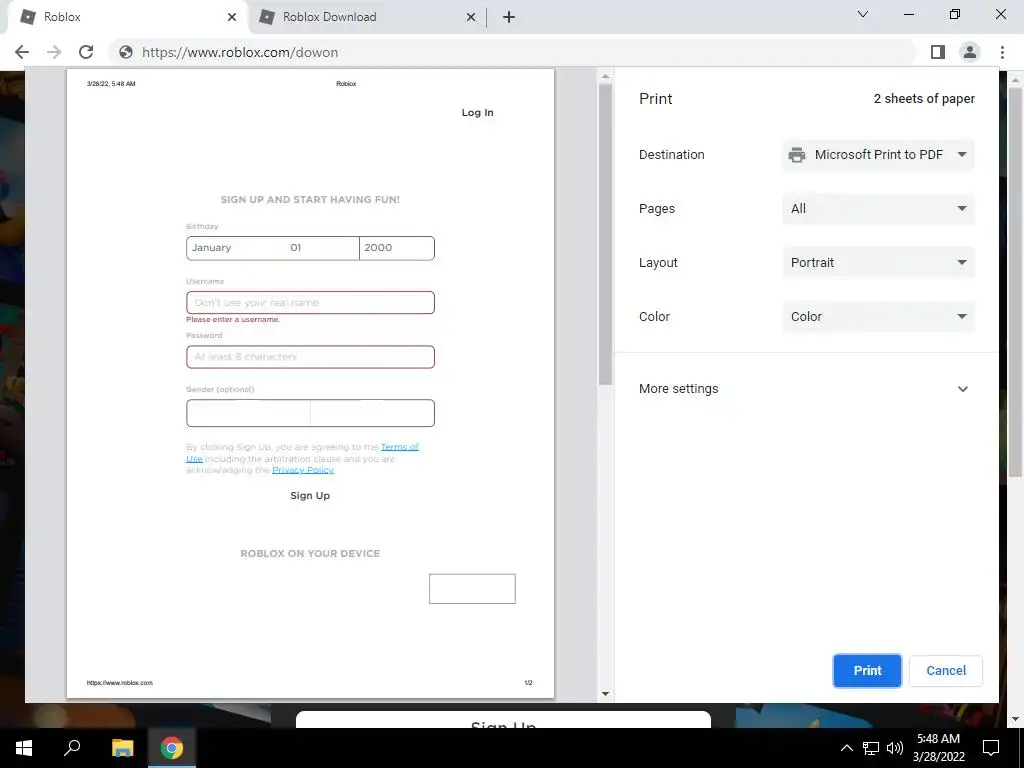
Task: Click the Destination label
Action: [671, 155]
